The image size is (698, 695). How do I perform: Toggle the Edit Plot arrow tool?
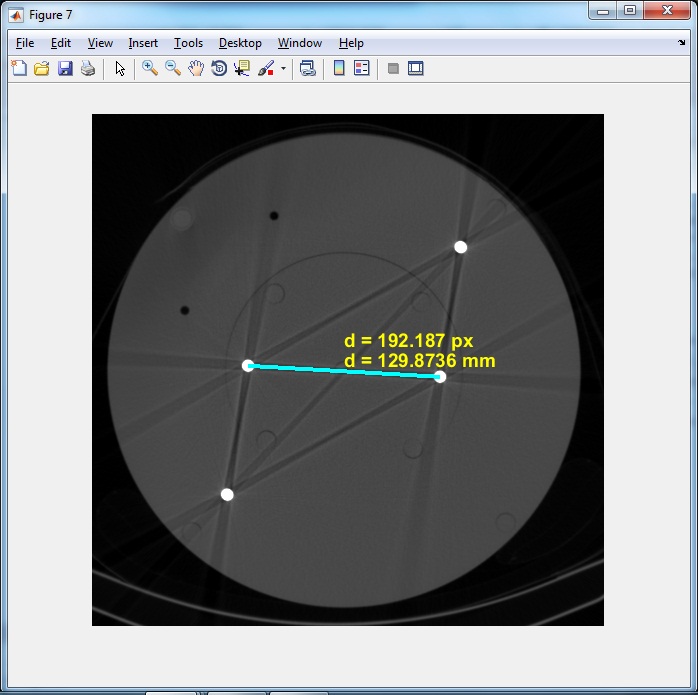pyautogui.click(x=120, y=69)
